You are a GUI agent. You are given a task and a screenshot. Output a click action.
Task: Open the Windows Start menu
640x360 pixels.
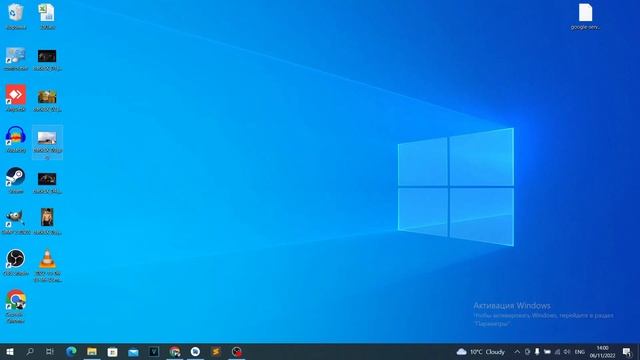point(10,351)
